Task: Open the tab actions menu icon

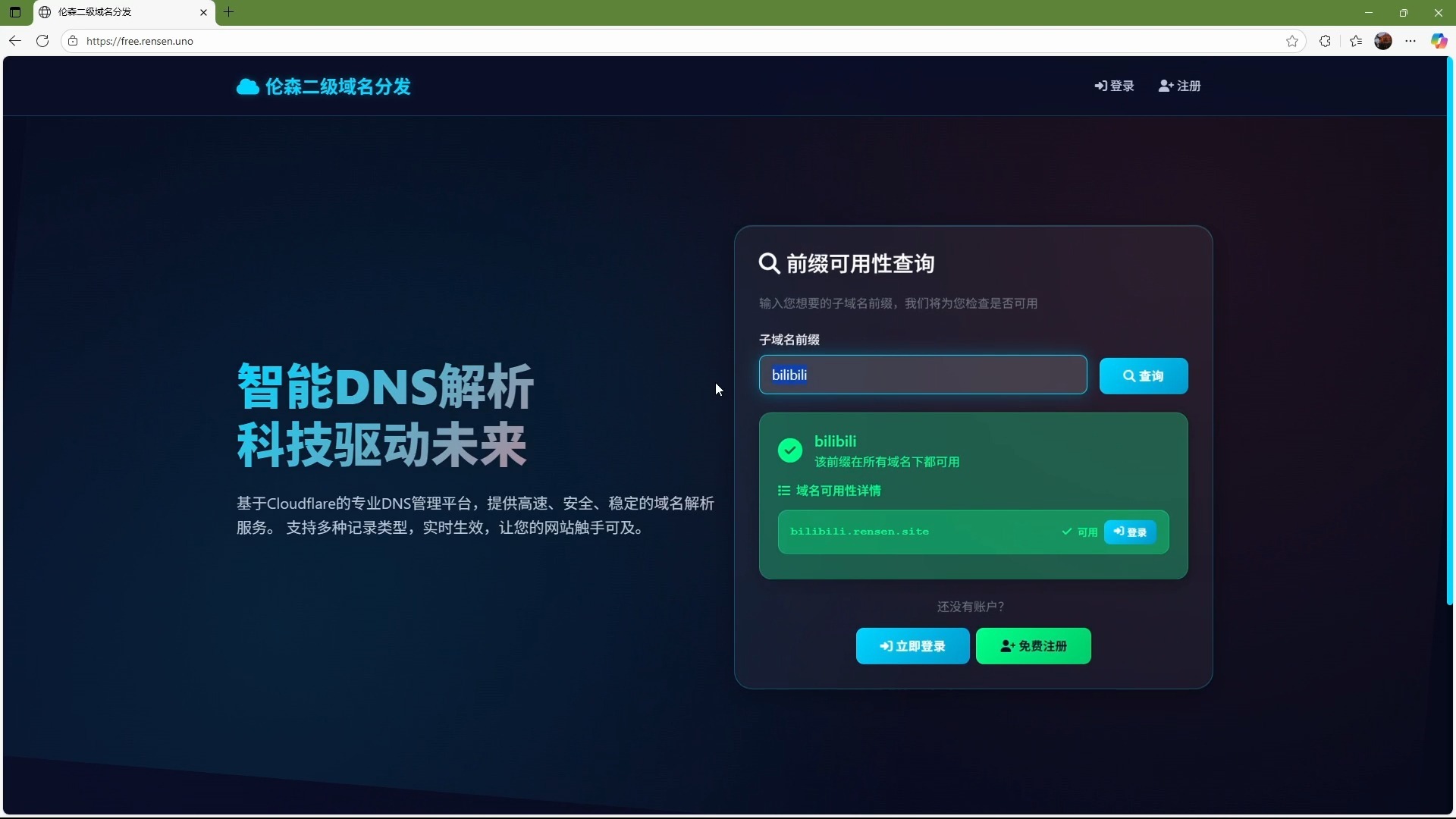Action: click(x=15, y=12)
